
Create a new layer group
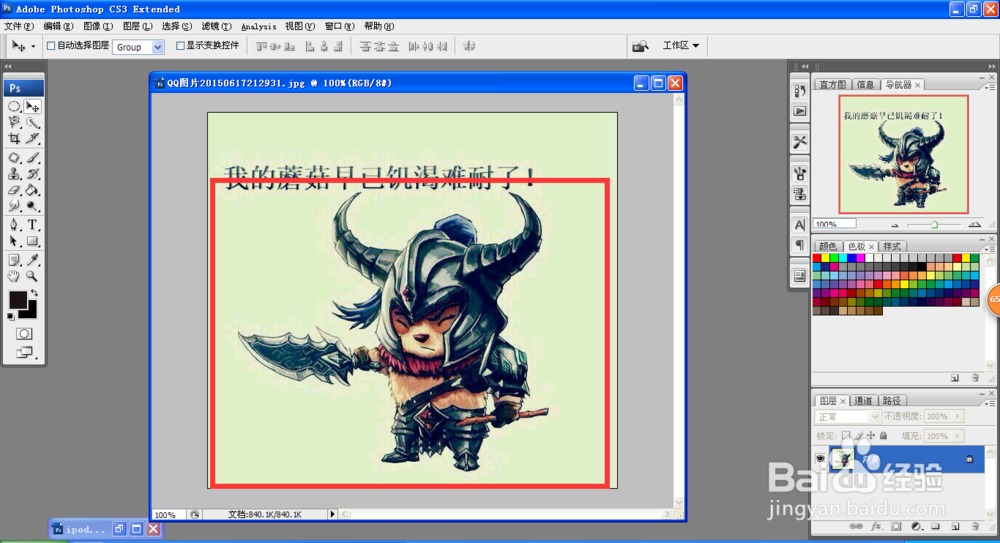[935, 527]
